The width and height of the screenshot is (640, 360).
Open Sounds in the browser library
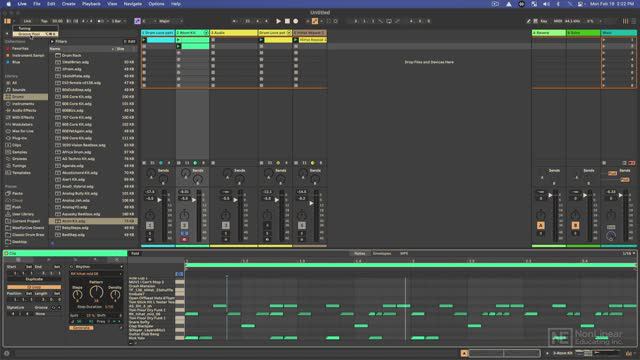[18, 90]
